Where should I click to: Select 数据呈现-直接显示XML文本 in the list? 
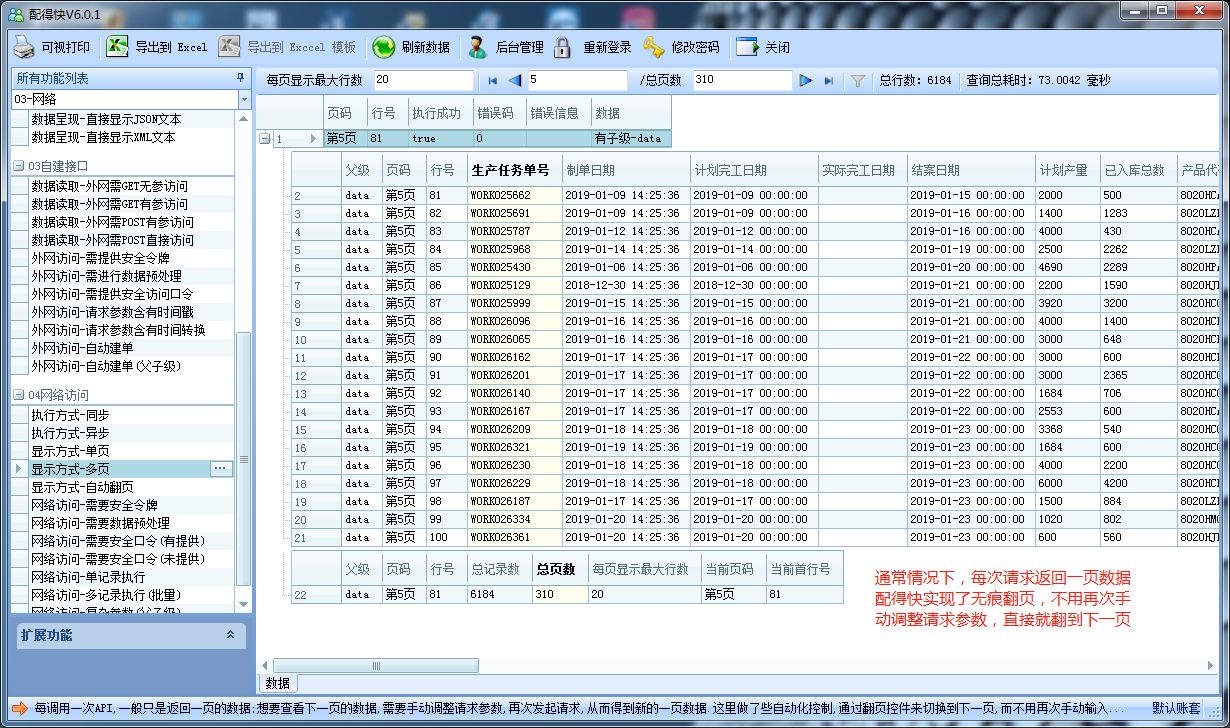pos(103,137)
